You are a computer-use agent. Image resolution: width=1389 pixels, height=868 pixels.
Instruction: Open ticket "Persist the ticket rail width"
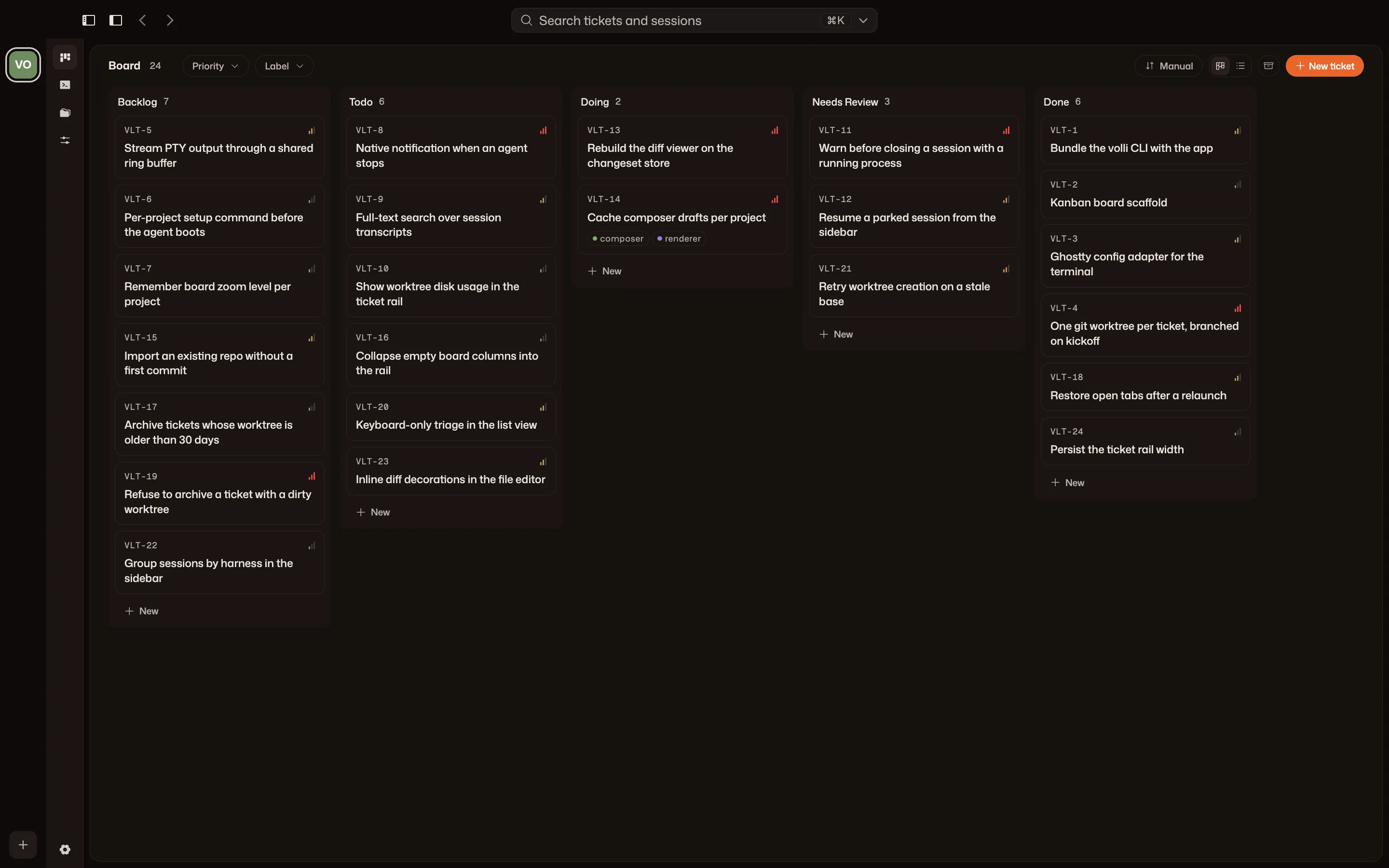[1145, 441]
